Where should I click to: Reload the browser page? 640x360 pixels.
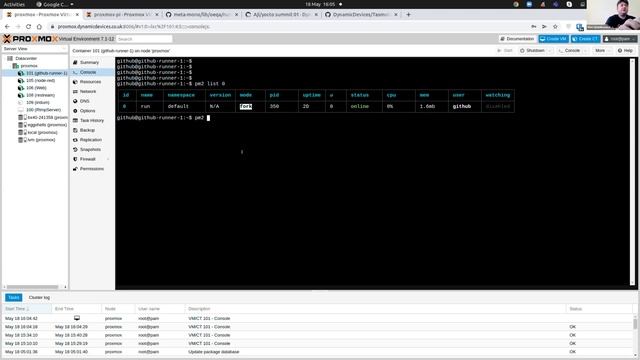(28, 27)
